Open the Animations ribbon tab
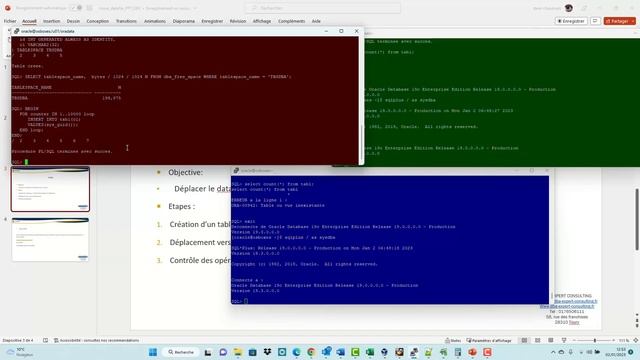 click(x=155, y=21)
